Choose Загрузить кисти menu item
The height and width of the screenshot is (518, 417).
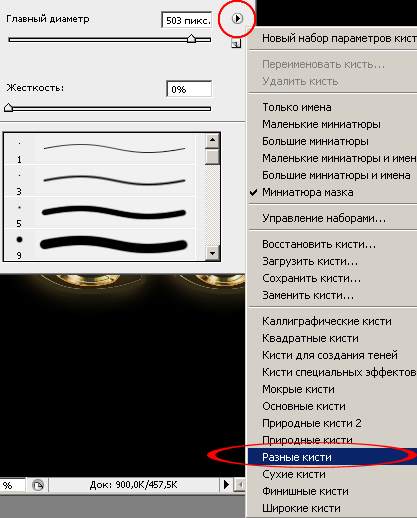tap(333, 261)
